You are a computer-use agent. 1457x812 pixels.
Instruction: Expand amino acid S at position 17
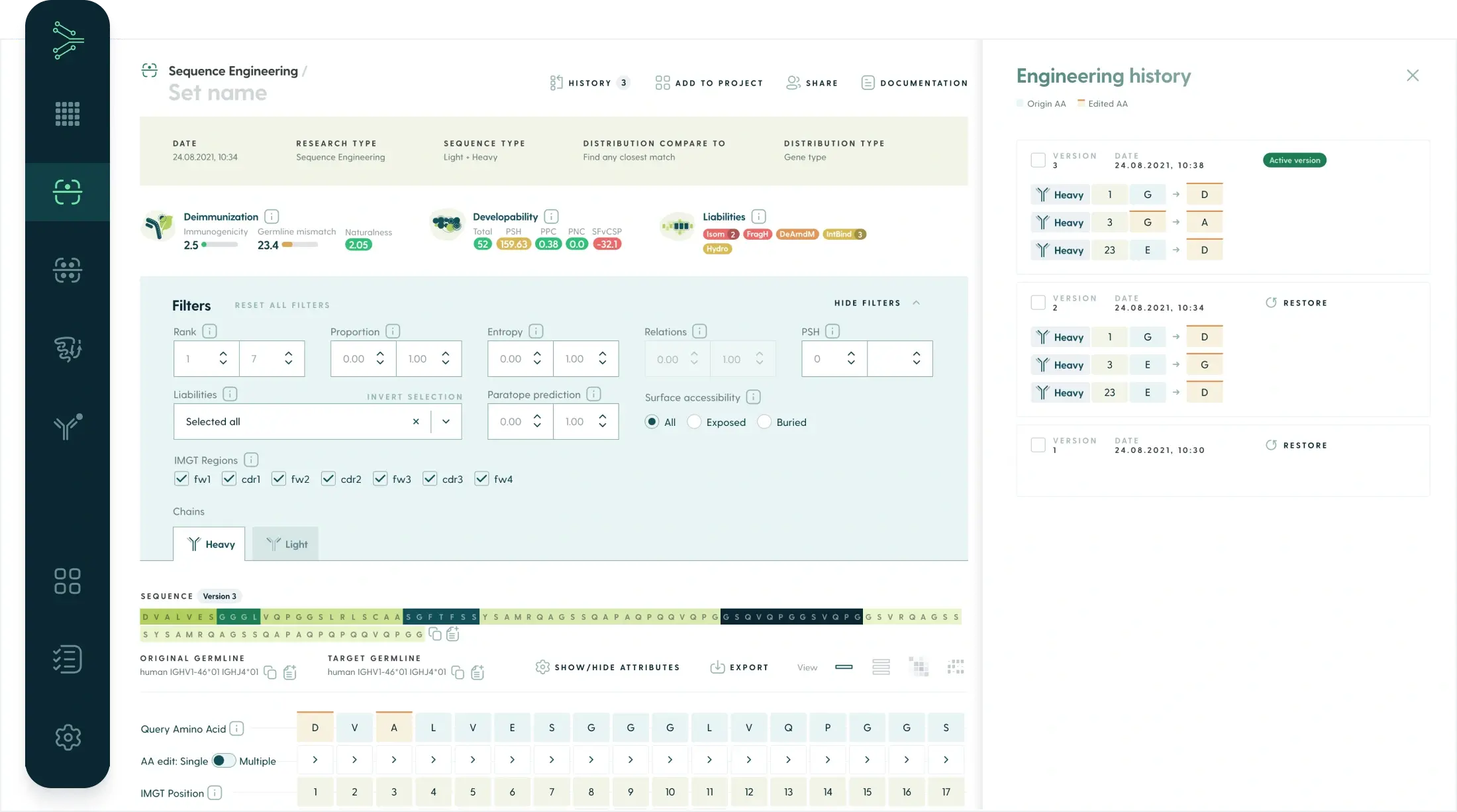(946, 760)
